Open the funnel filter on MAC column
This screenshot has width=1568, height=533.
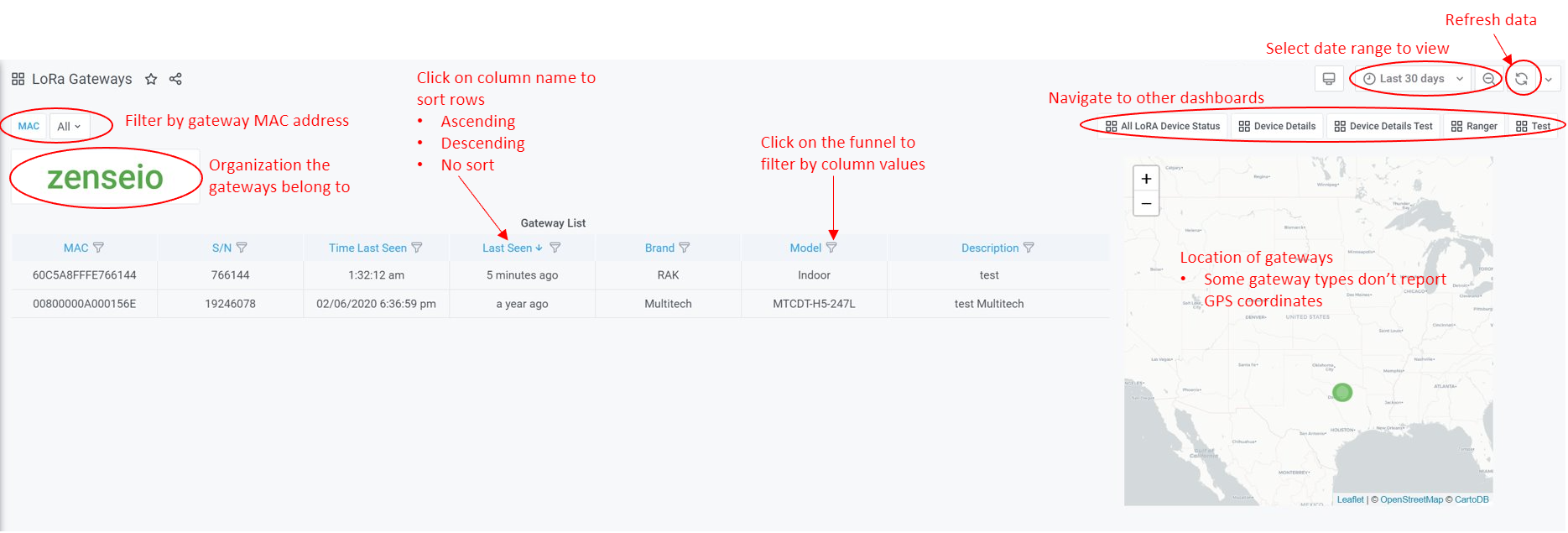(x=98, y=248)
